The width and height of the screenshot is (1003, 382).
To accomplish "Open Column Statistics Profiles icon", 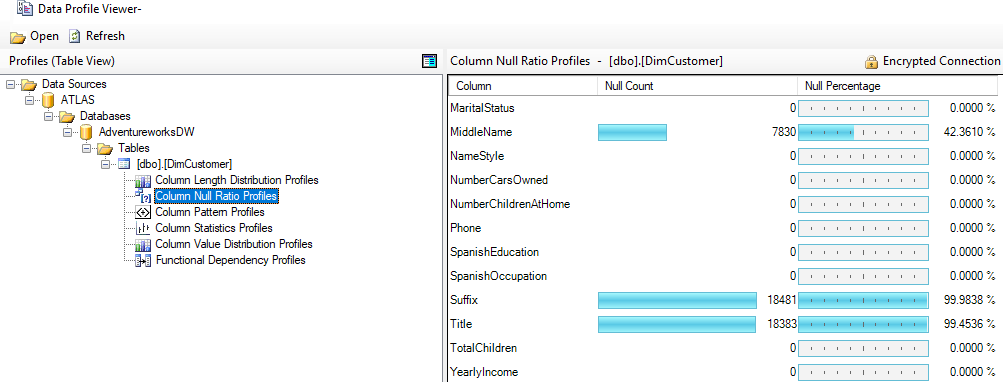I will click(143, 228).
